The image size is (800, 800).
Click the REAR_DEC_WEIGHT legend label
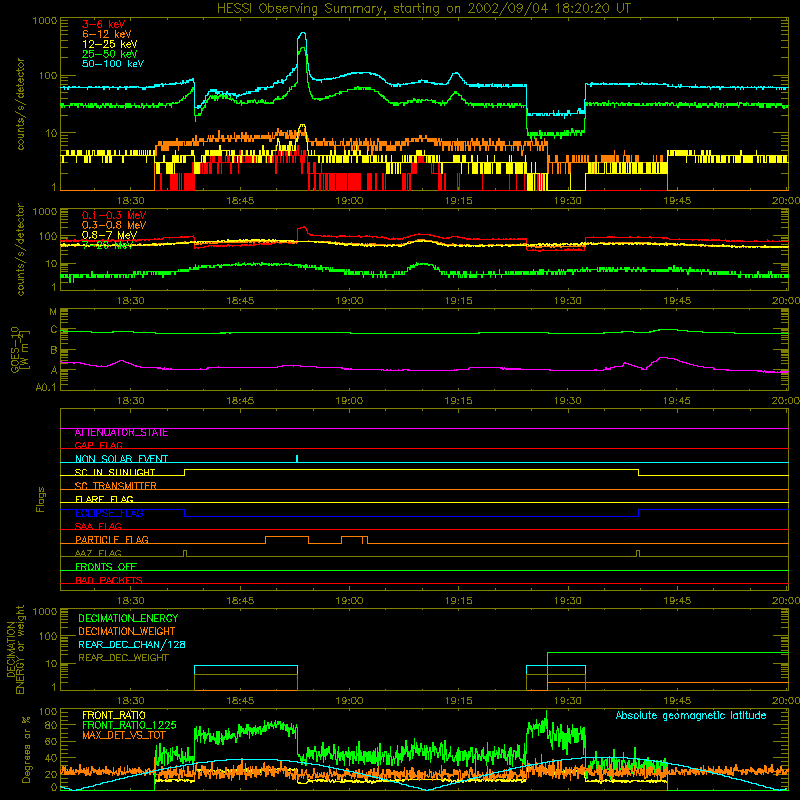[x=123, y=658]
